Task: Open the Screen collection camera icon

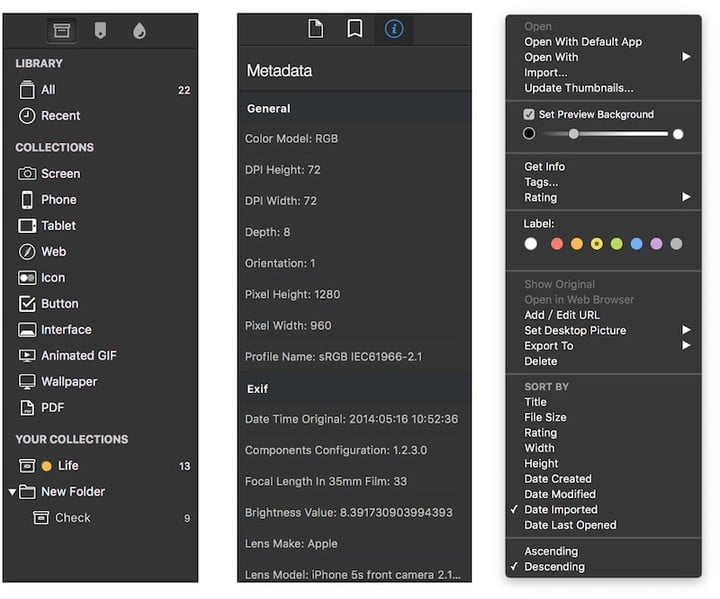Action: [27, 173]
